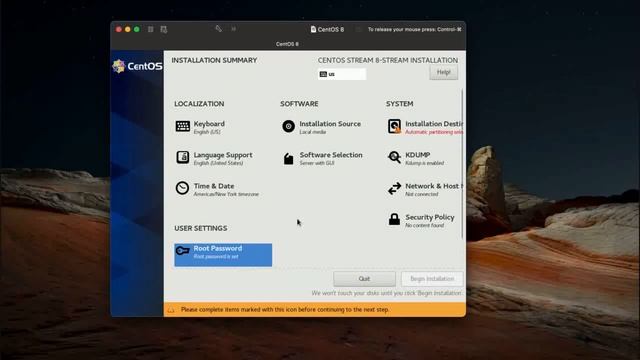
Task: Click 'Root password is set' text
Action: pyautogui.click(x=216, y=257)
